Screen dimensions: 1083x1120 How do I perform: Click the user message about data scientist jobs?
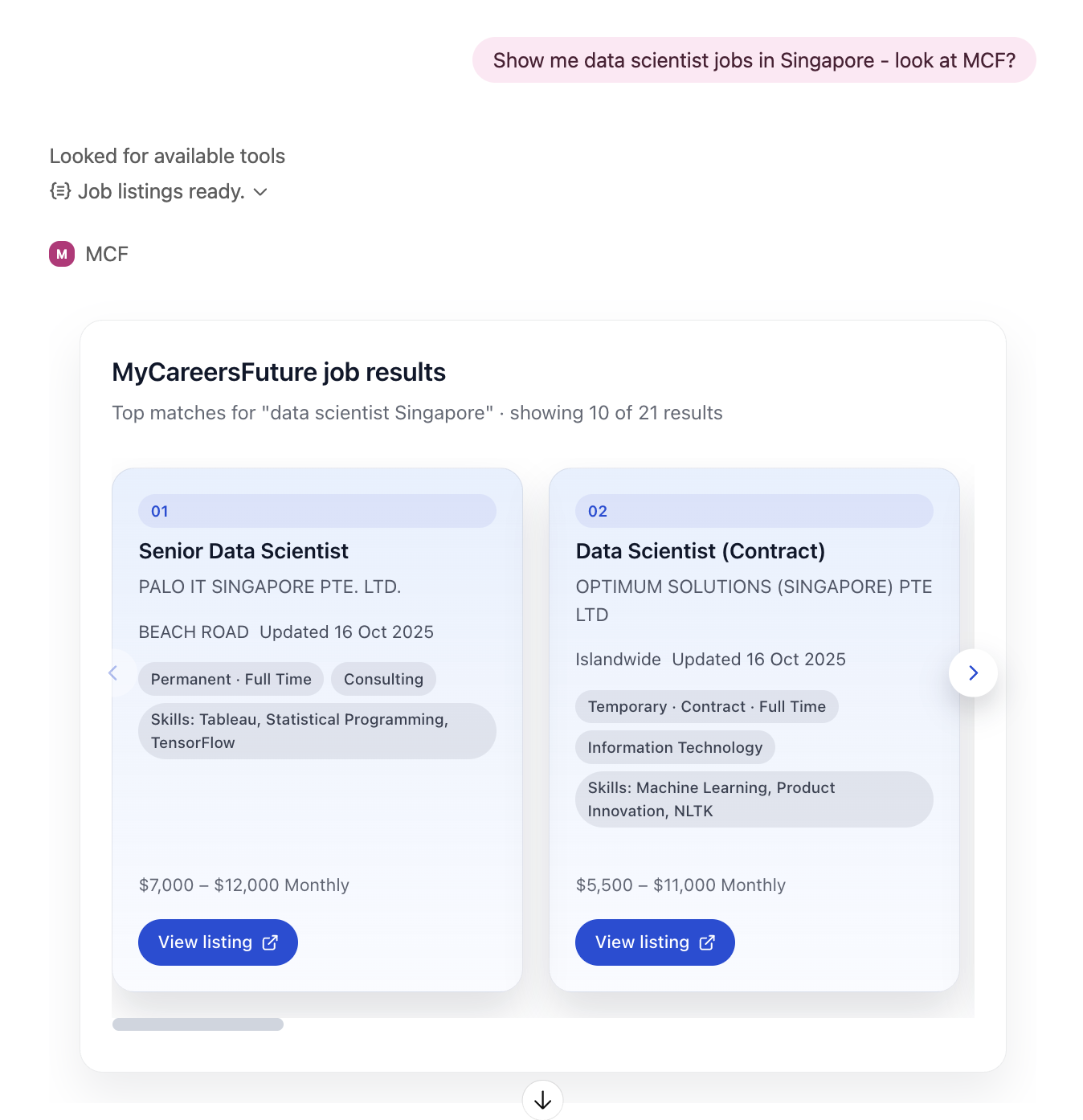click(x=754, y=59)
